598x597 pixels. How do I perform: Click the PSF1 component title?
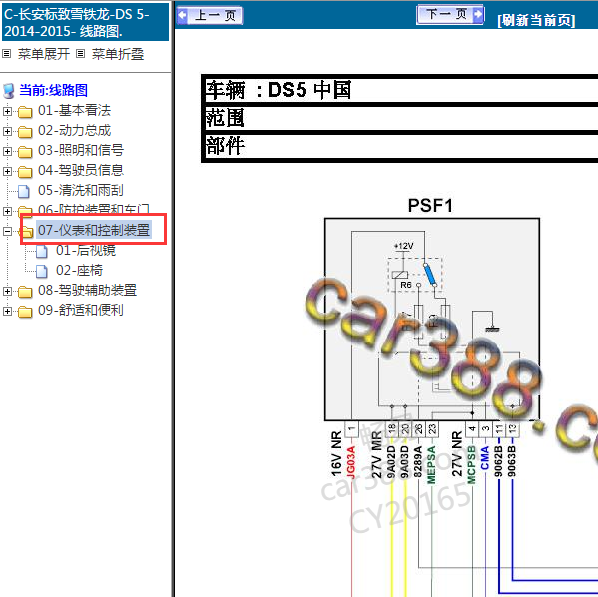[x=430, y=206]
